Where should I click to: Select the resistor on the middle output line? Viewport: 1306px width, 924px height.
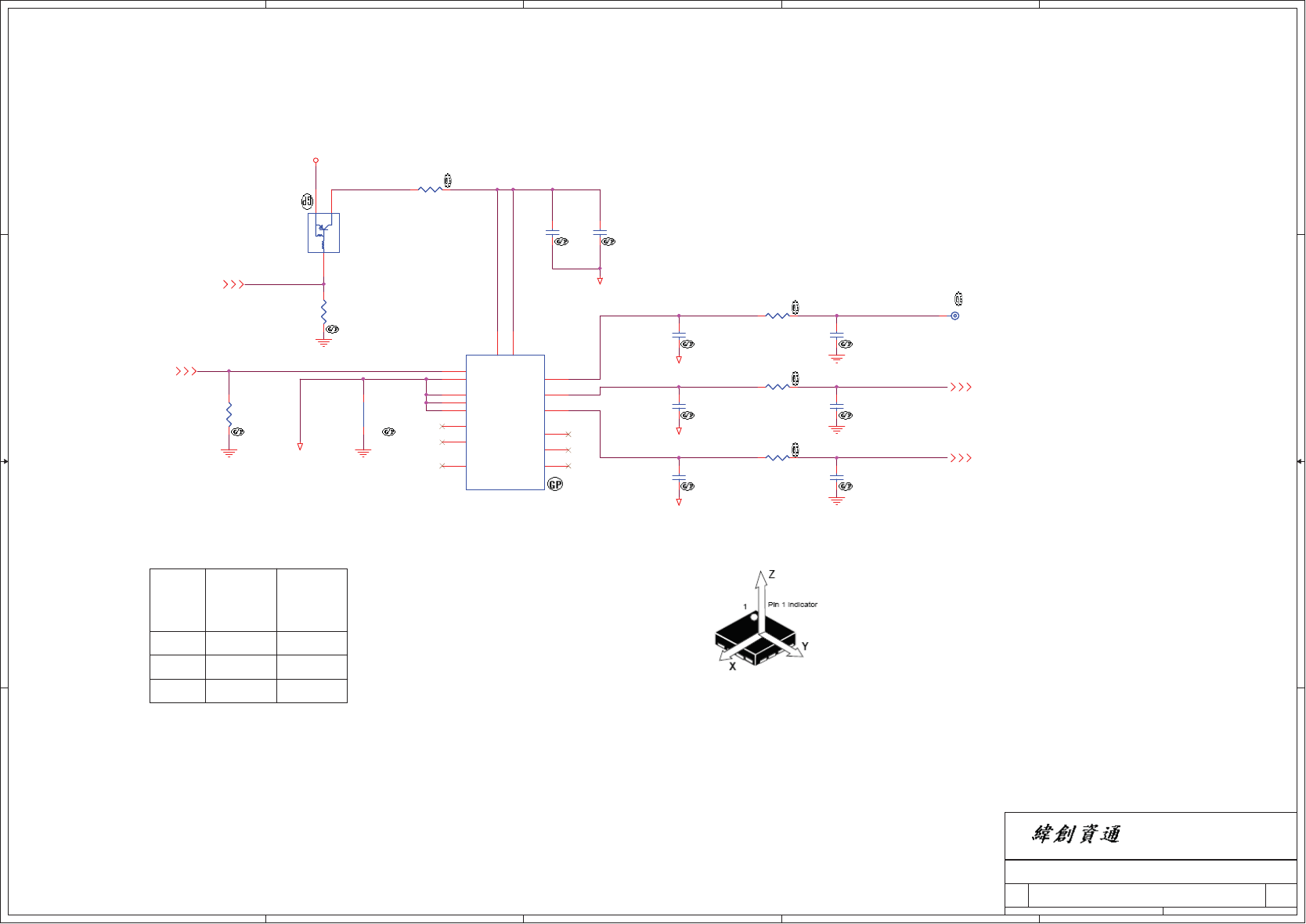777,387
